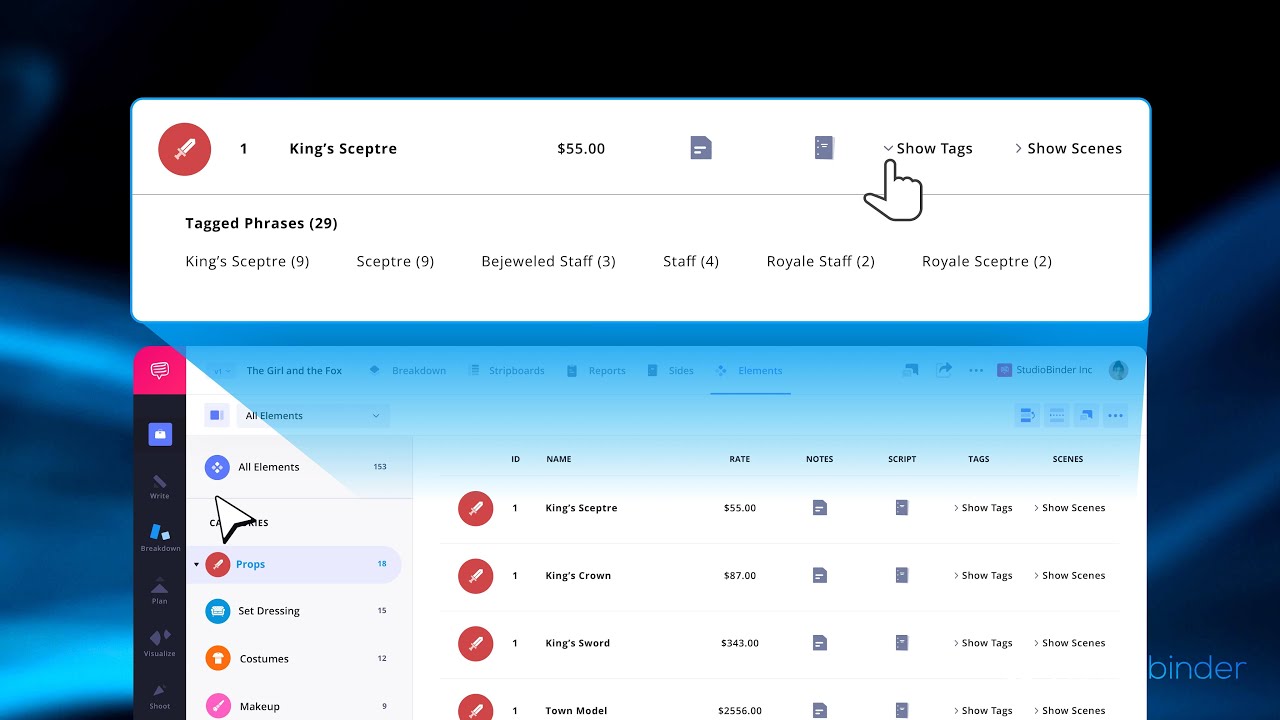Click the second view icon in right toolbar
Image resolution: width=1280 pixels, height=720 pixels.
click(1056, 415)
